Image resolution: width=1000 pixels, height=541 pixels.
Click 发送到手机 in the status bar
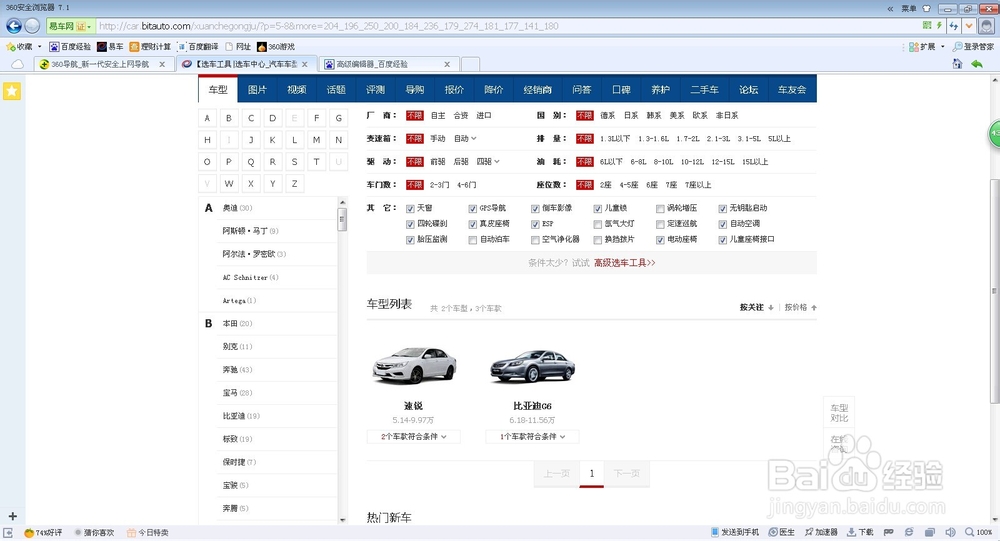pyautogui.click(x=735, y=532)
